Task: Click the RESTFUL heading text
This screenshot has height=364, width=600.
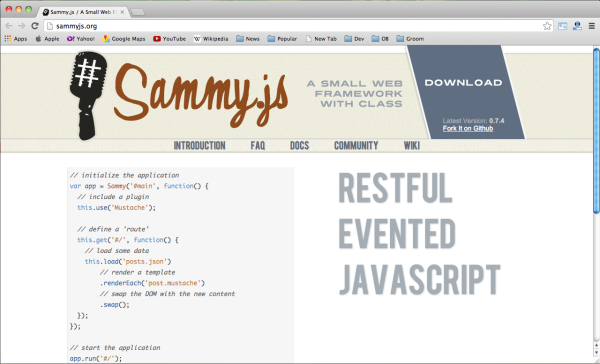Action: click(x=395, y=188)
